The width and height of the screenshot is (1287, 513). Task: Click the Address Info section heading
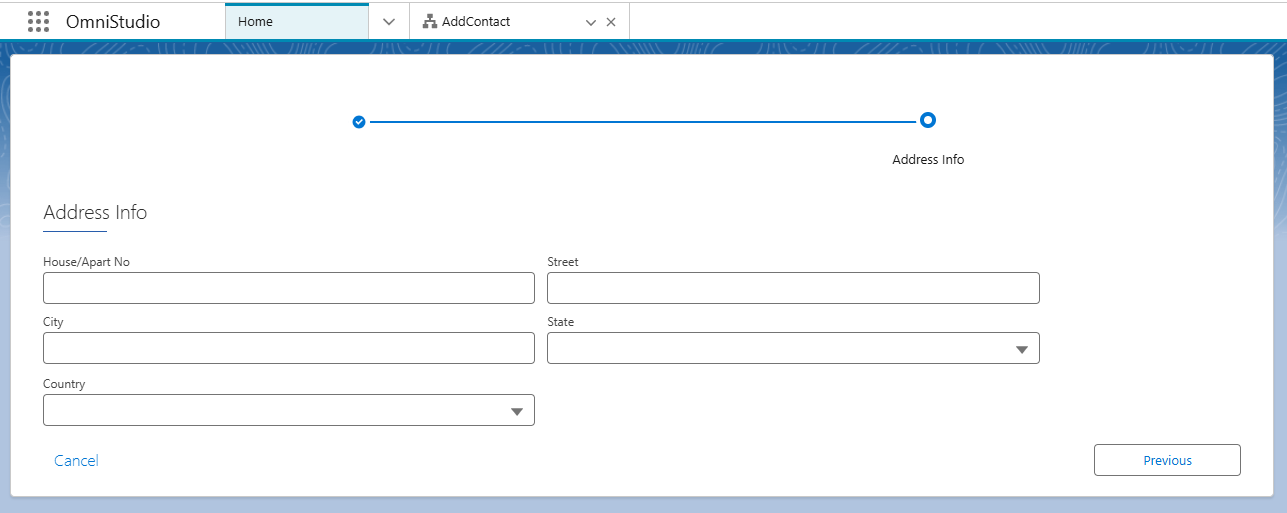(95, 213)
